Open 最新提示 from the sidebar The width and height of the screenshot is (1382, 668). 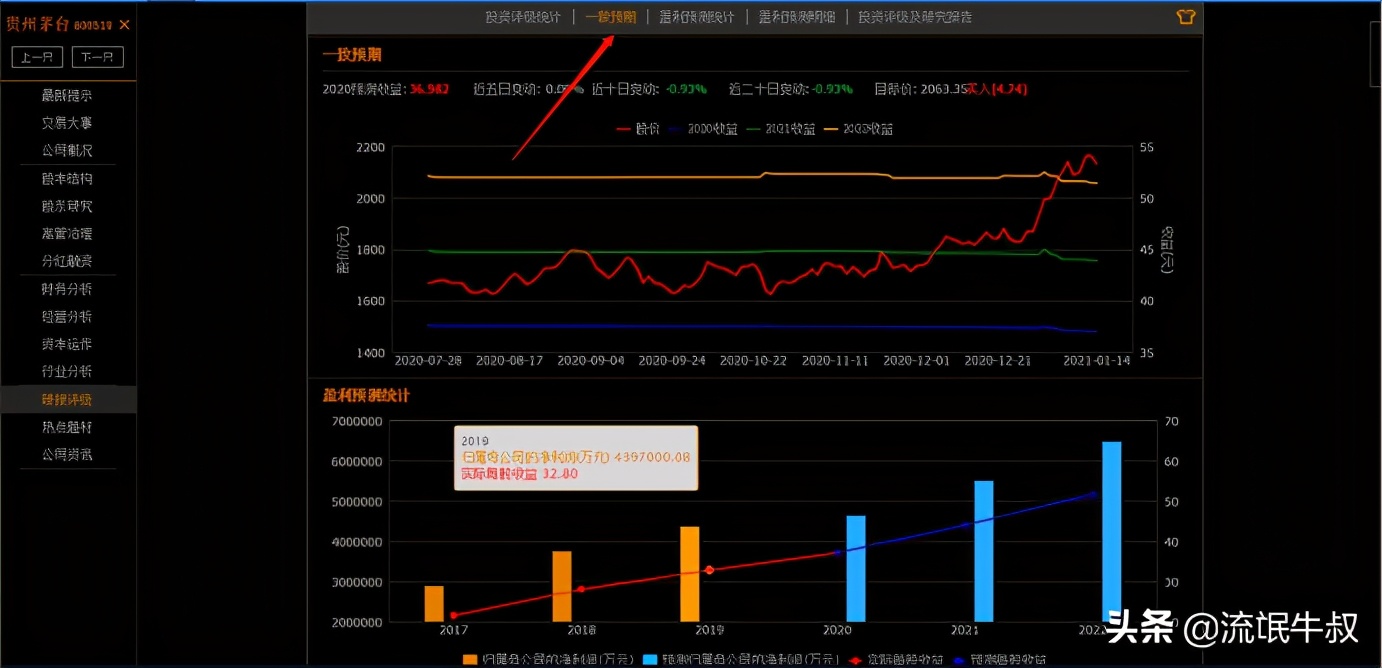pos(66,95)
